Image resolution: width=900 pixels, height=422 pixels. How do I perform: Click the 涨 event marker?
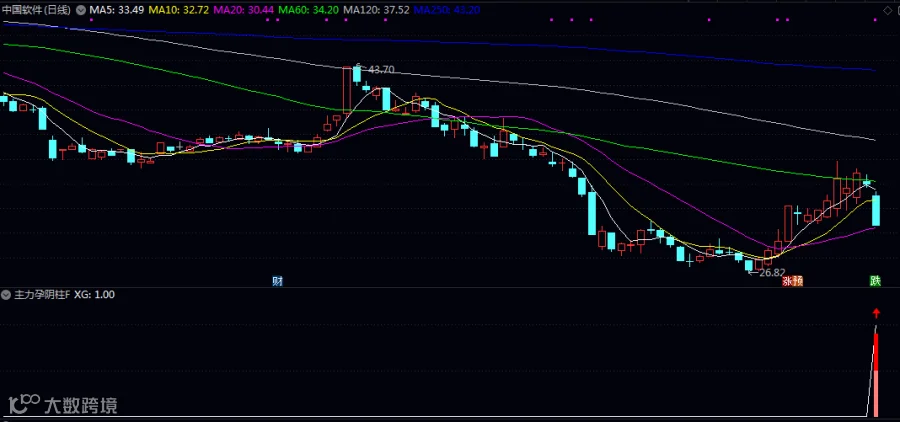[787, 281]
